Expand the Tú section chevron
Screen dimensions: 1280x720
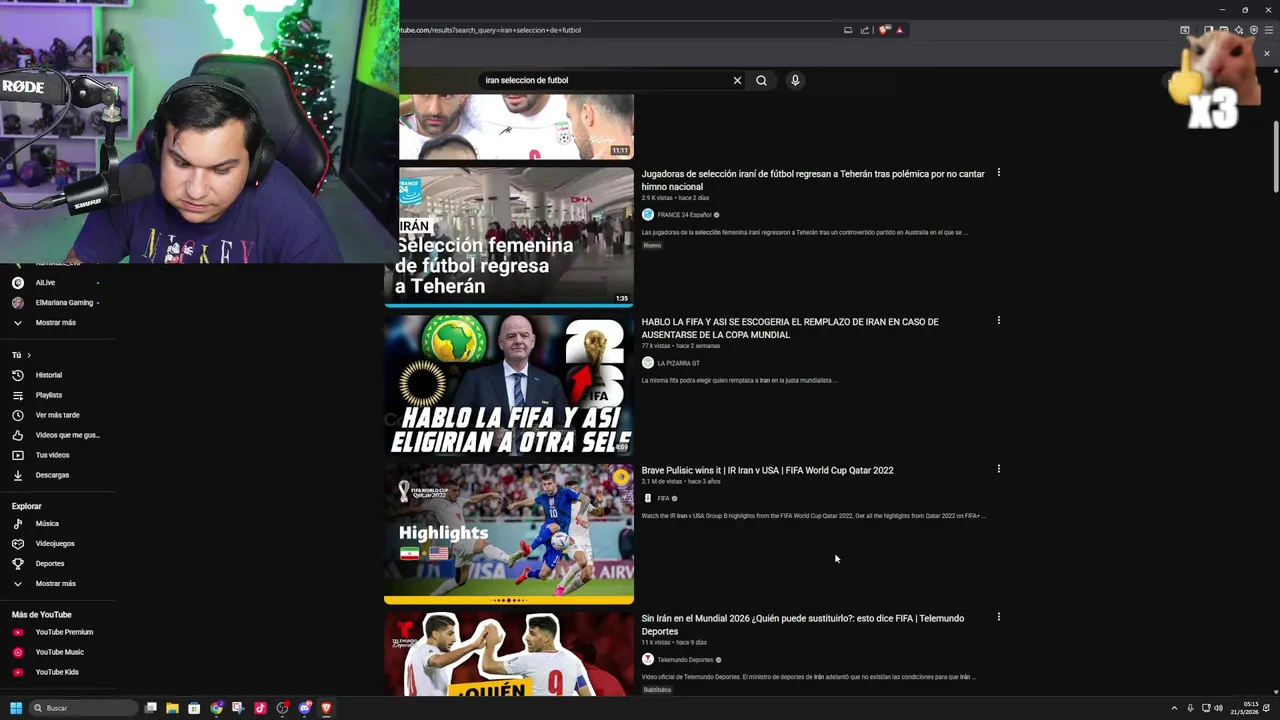click(x=29, y=355)
